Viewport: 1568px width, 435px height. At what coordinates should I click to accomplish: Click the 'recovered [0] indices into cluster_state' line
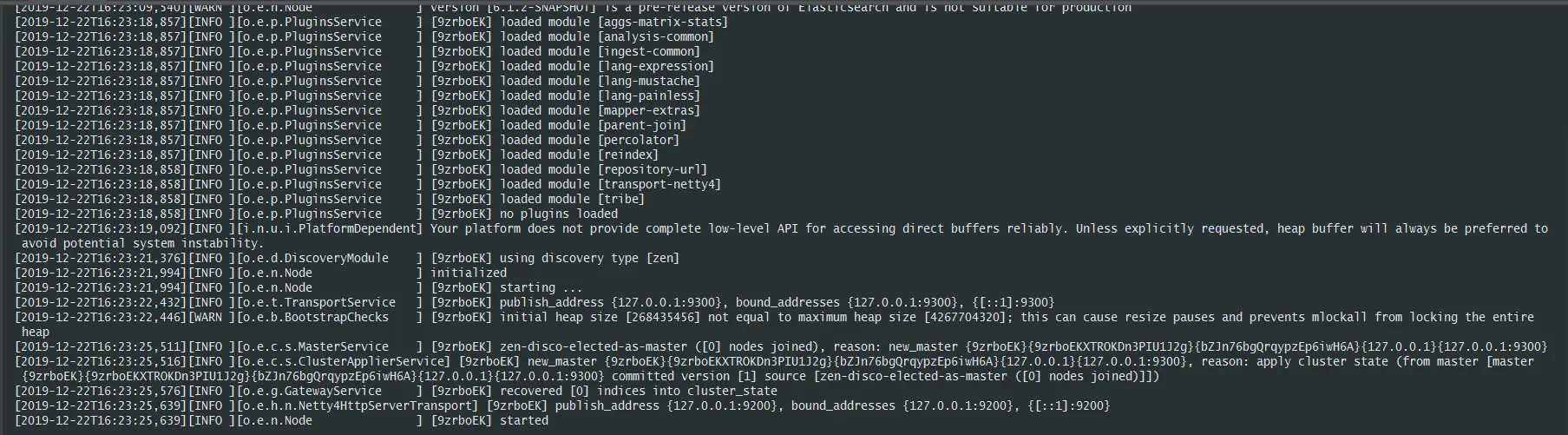click(x=396, y=392)
